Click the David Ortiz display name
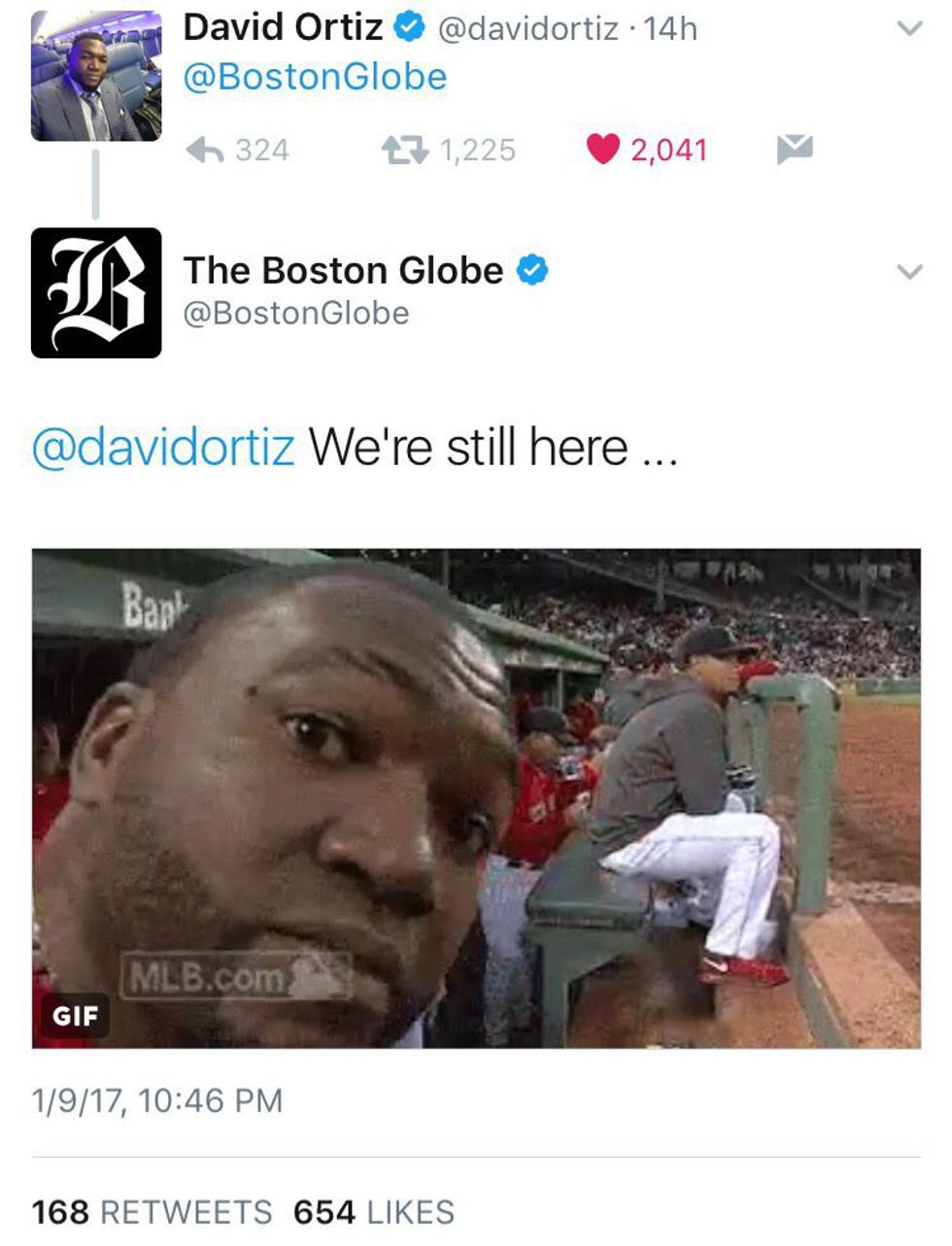 [x=283, y=27]
